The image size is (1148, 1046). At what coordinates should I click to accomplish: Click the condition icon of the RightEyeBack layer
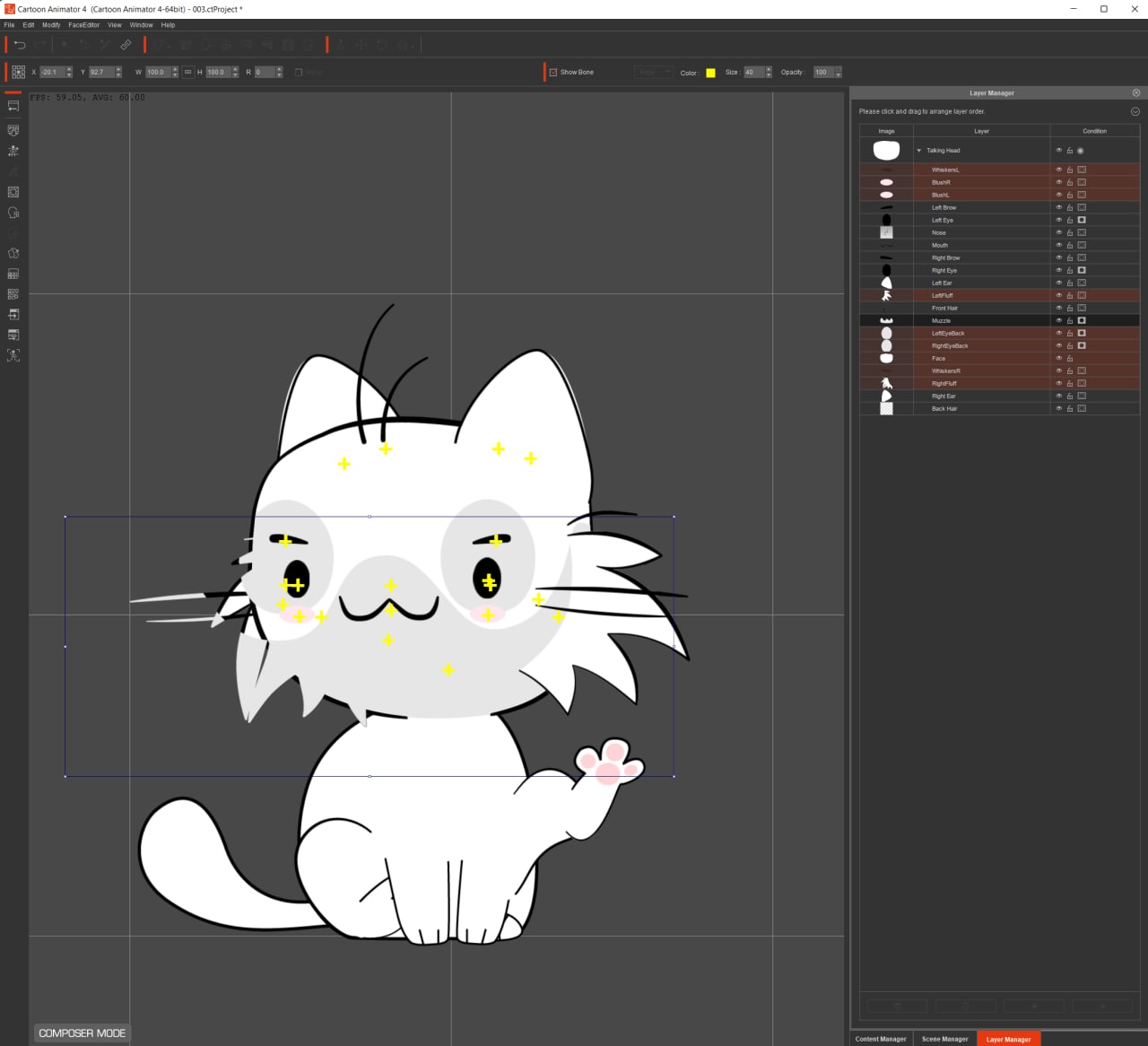click(x=1082, y=345)
